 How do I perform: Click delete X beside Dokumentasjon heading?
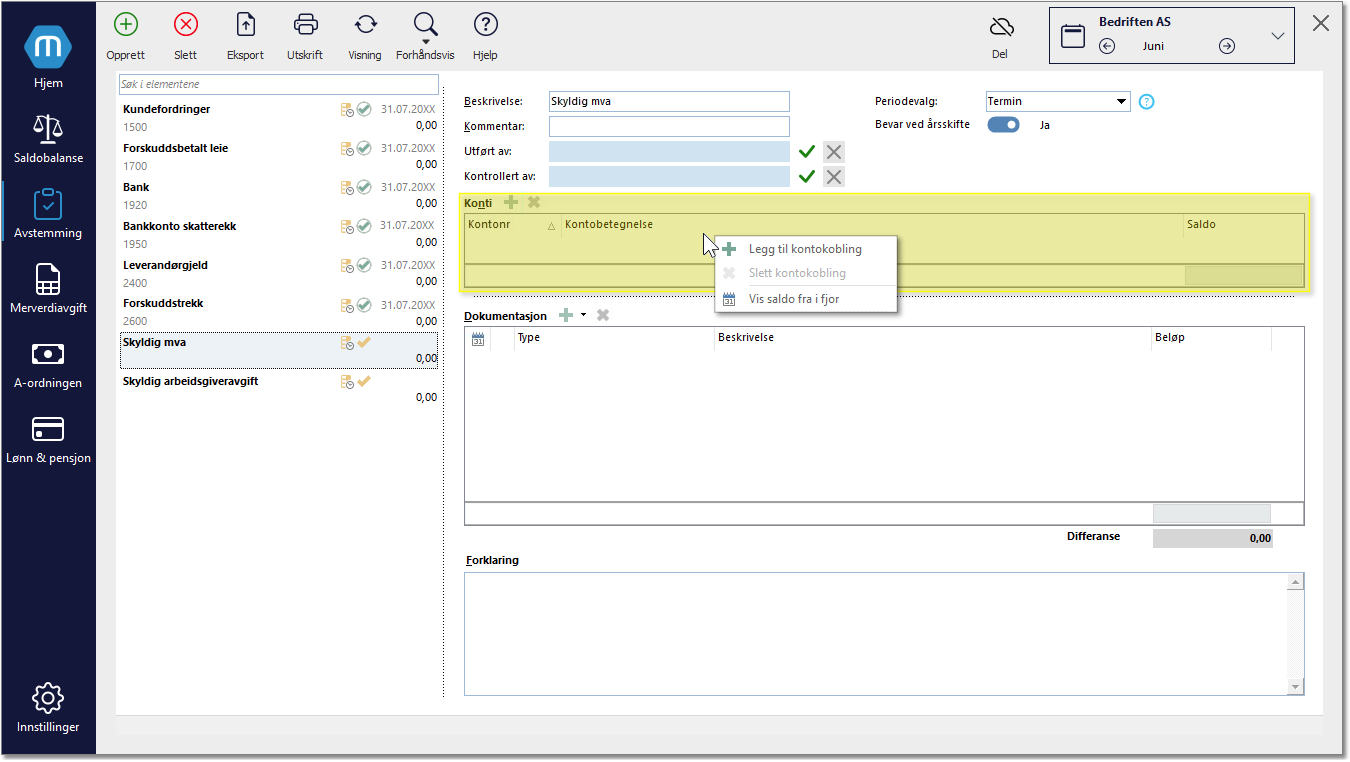(x=603, y=315)
